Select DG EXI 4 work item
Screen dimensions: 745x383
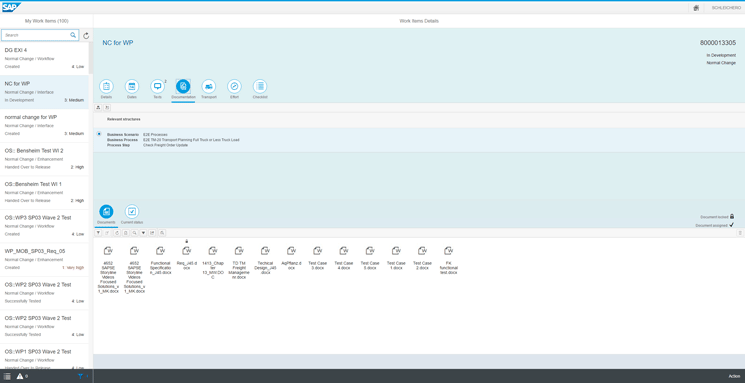[44, 58]
